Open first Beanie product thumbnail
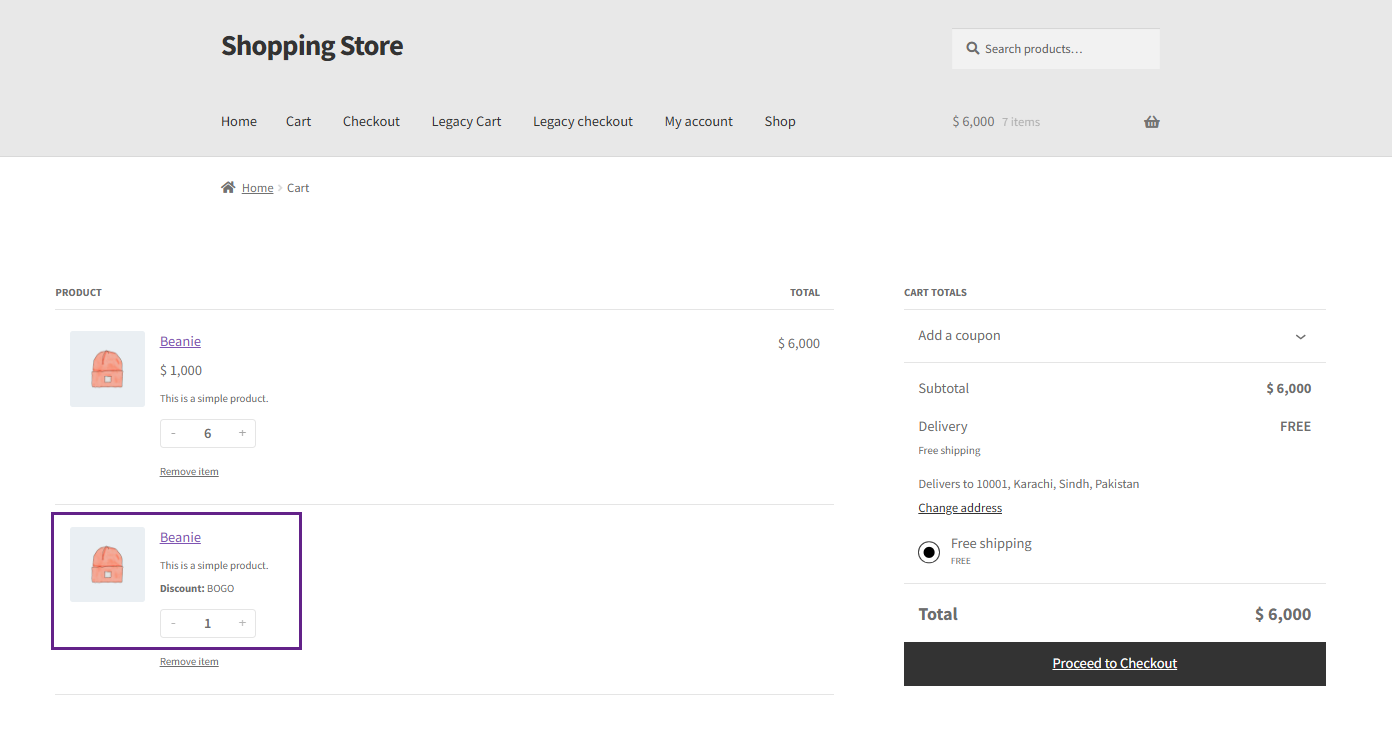The height and width of the screenshot is (738, 1392). click(x=107, y=369)
